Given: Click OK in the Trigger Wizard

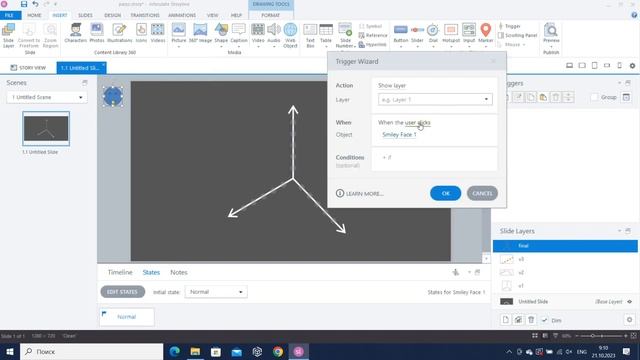Looking at the screenshot, I should tap(445, 193).
